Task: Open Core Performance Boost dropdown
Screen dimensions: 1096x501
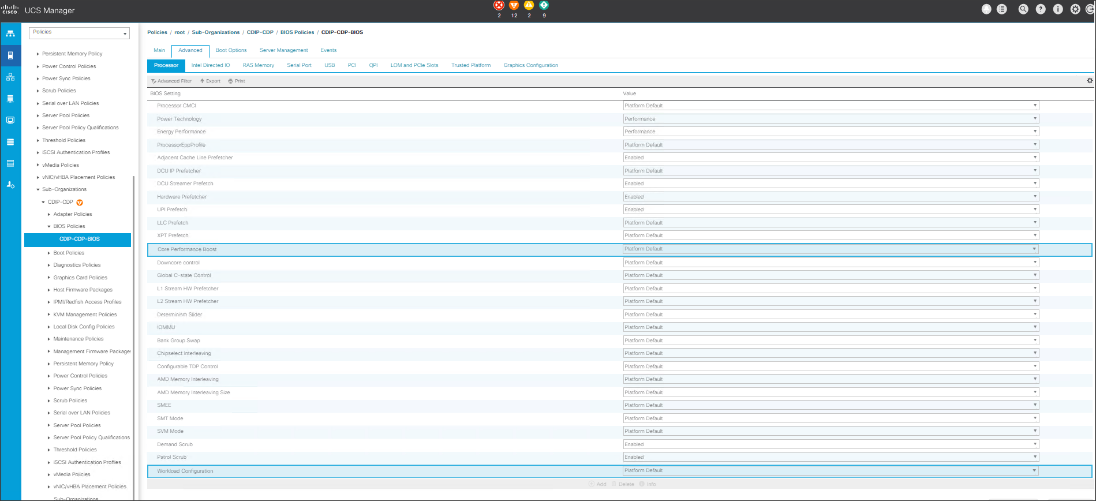Action: (x=830, y=249)
